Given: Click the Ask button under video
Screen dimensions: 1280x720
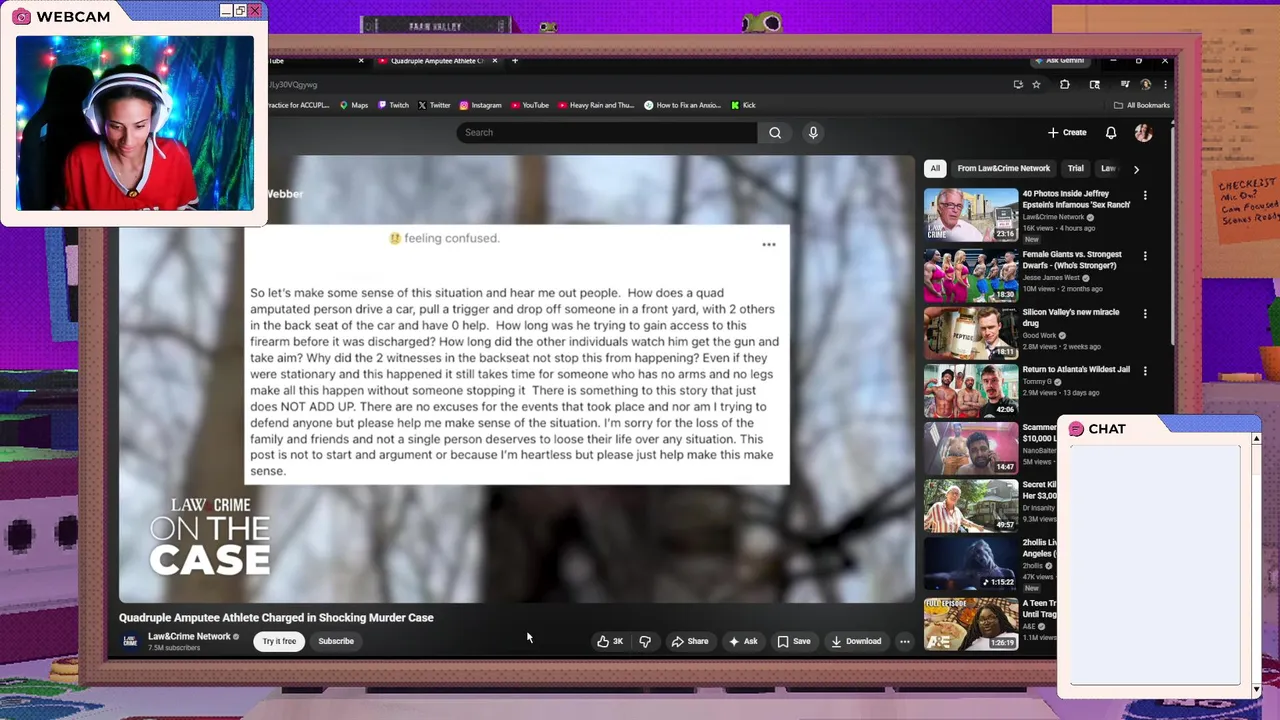Looking at the screenshot, I should click(743, 641).
